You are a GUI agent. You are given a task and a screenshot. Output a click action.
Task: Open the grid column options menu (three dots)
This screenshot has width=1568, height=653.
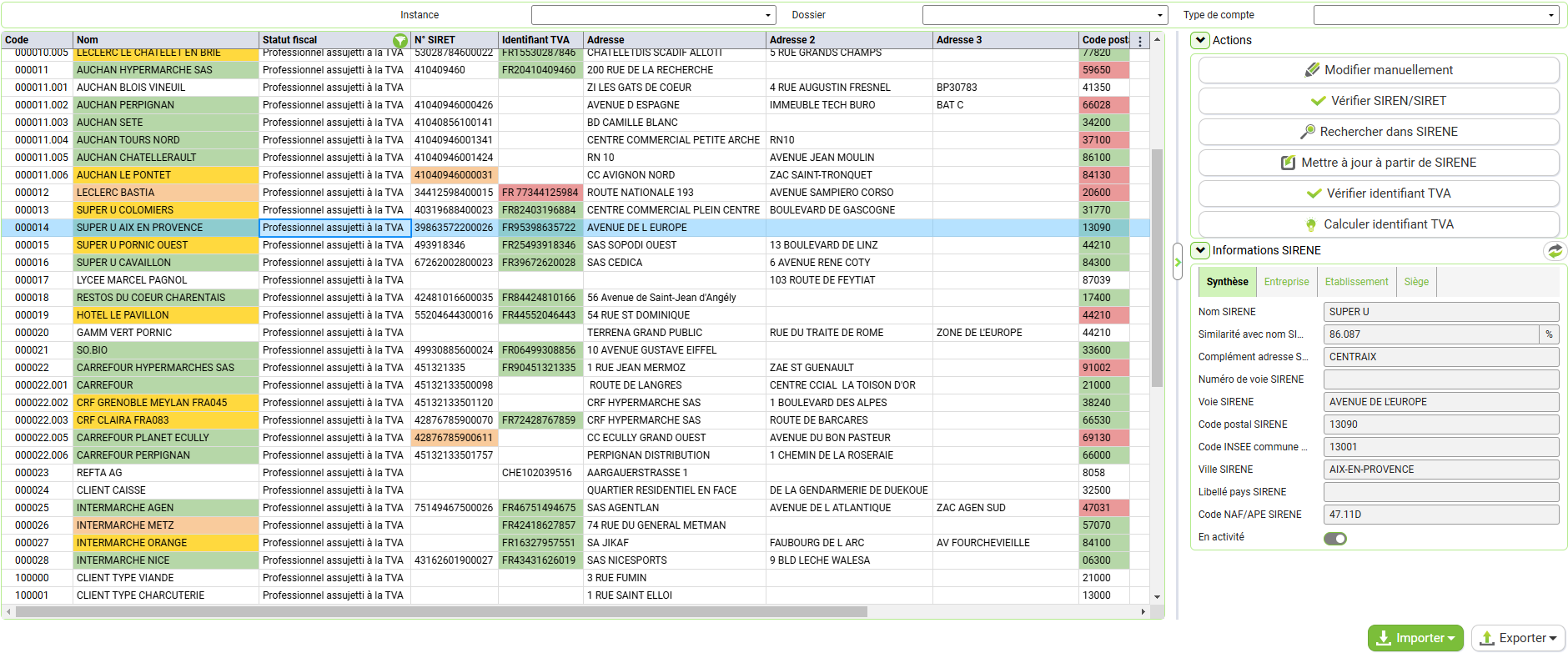pyautogui.click(x=1140, y=40)
